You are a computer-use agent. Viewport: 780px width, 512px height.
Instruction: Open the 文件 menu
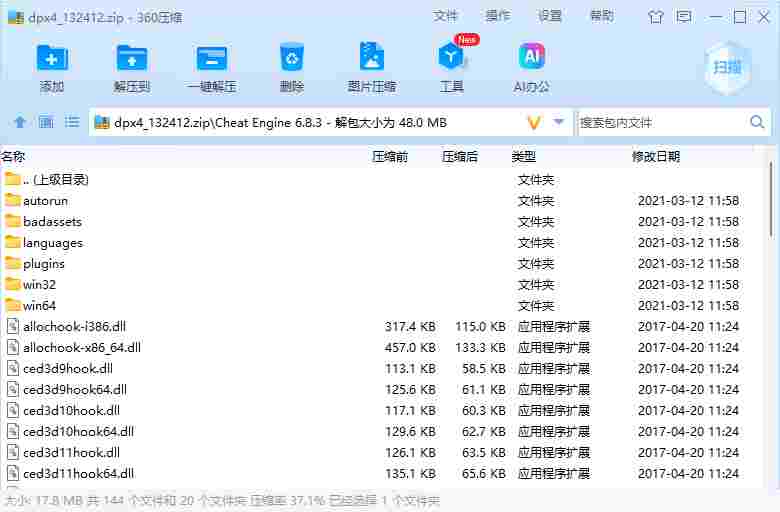(x=445, y=16)
